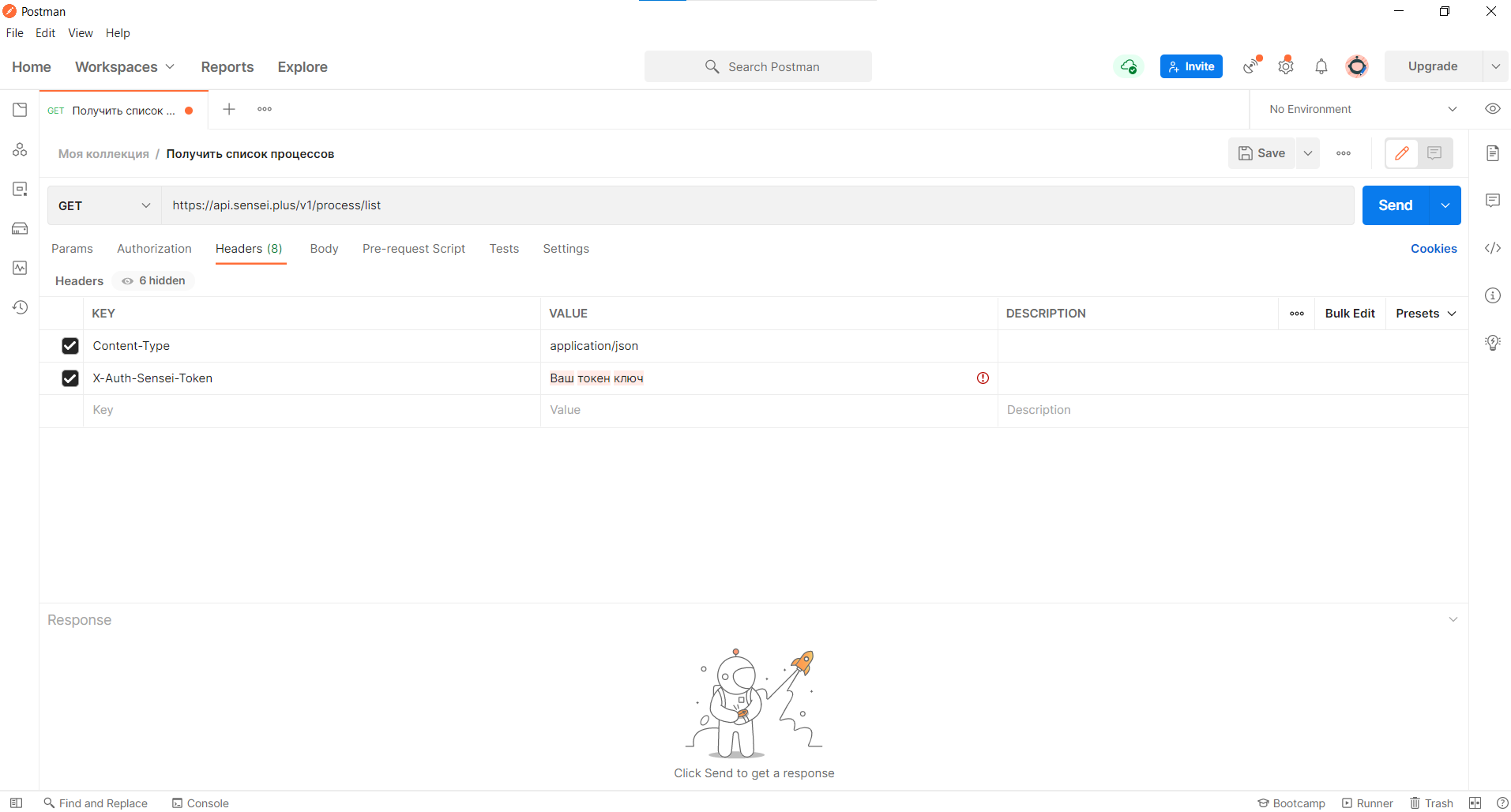The height and width of the screenshot is (812, 1511).
Task: Expand the Workspaces dropdown
Action: tap(125, 67)
